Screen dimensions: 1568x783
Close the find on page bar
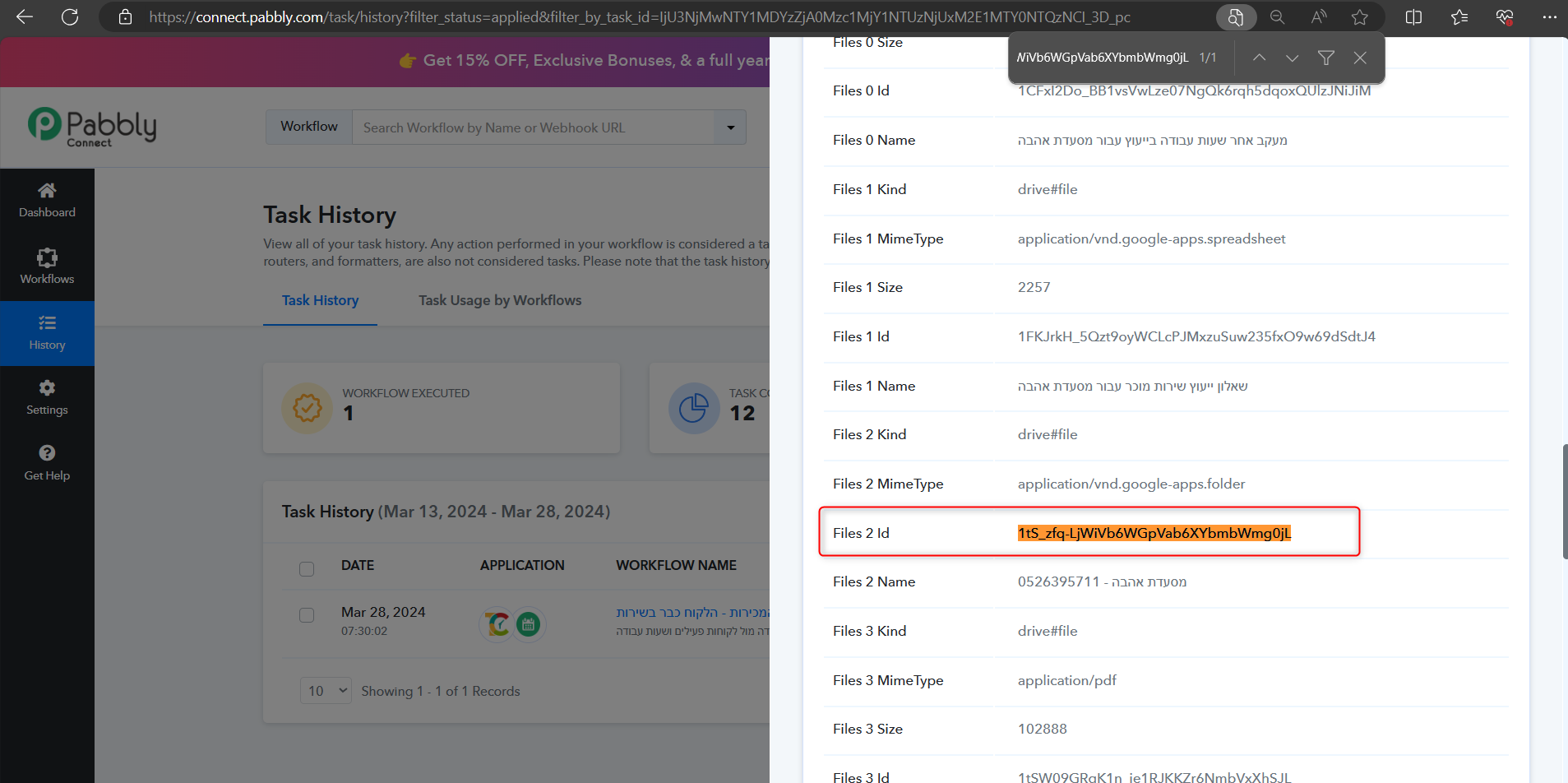click(x=1360, y=58)
